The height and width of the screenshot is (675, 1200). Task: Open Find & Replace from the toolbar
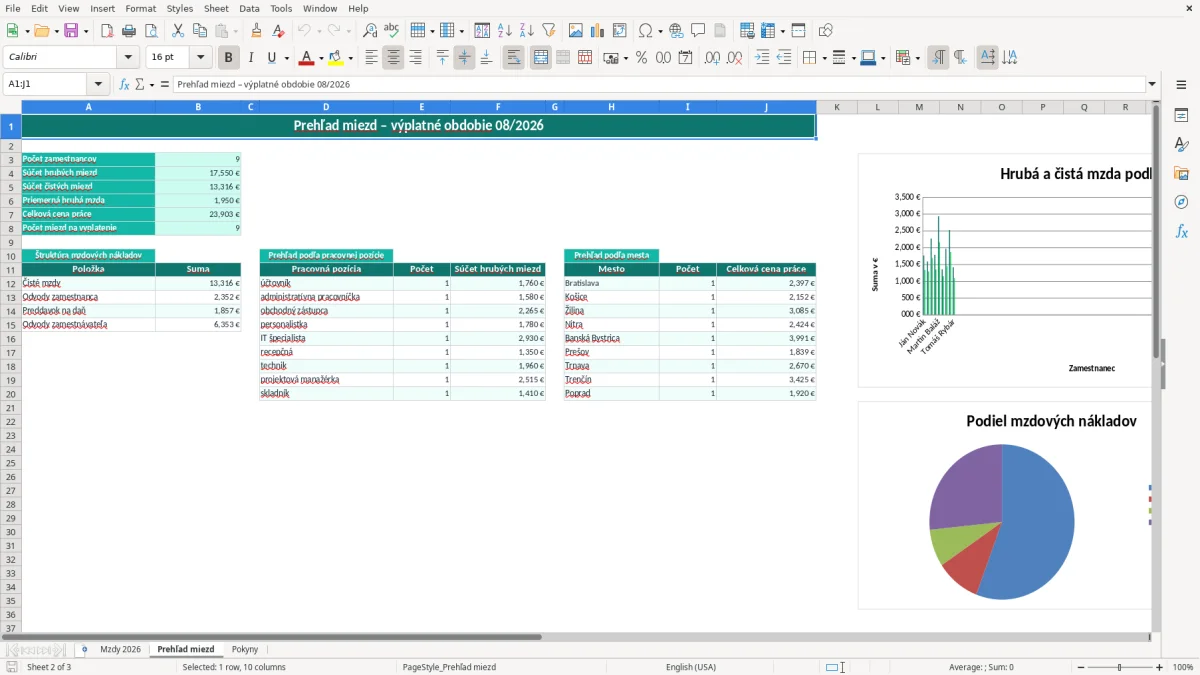(x=370, y=31)
